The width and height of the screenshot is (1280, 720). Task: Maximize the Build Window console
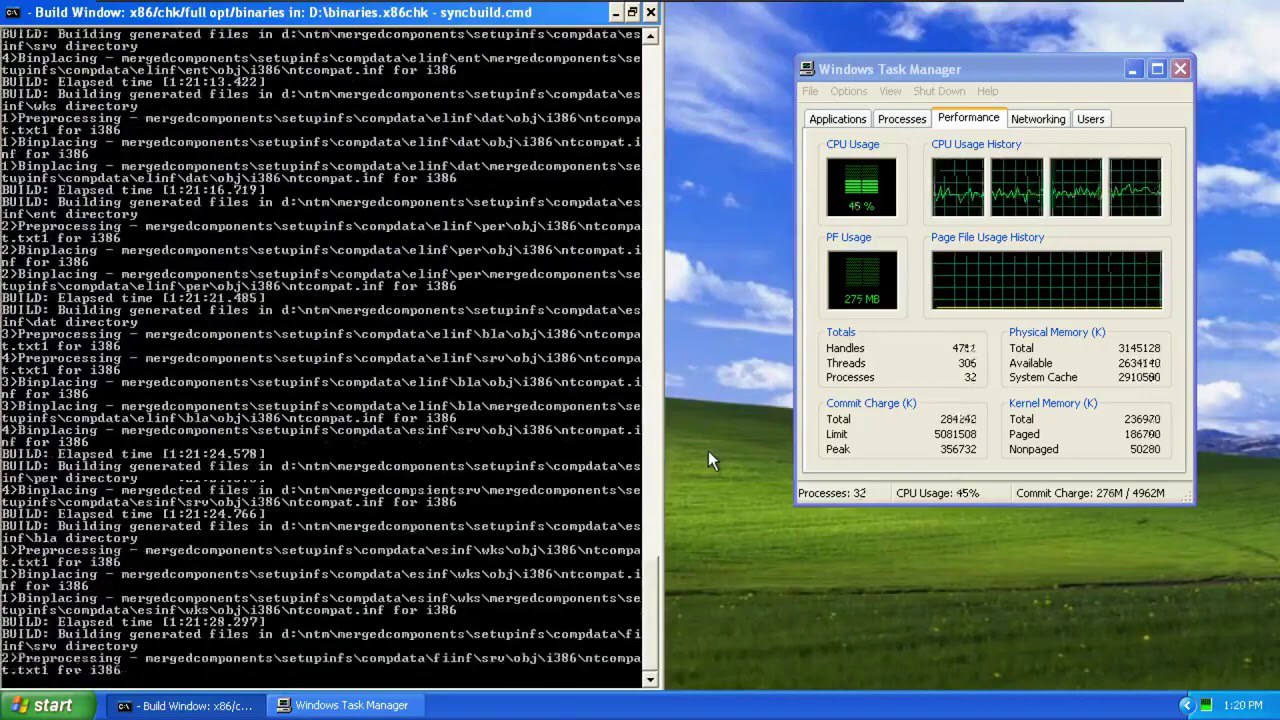(632, 12)
